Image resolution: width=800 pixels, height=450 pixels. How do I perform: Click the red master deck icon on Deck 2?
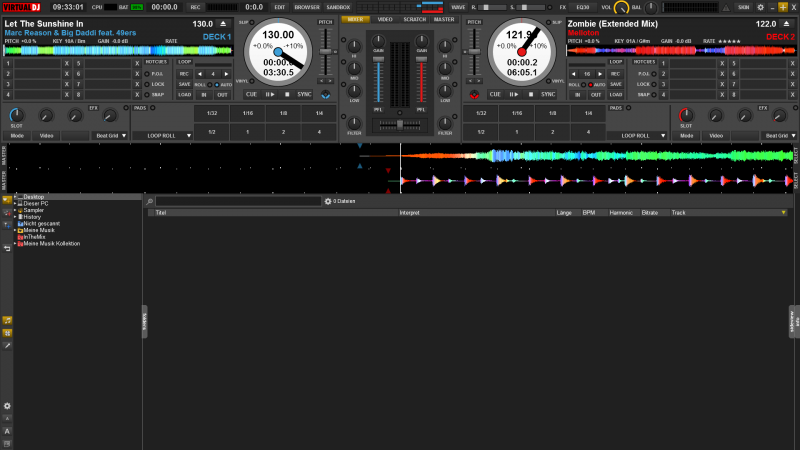(474, 95)
